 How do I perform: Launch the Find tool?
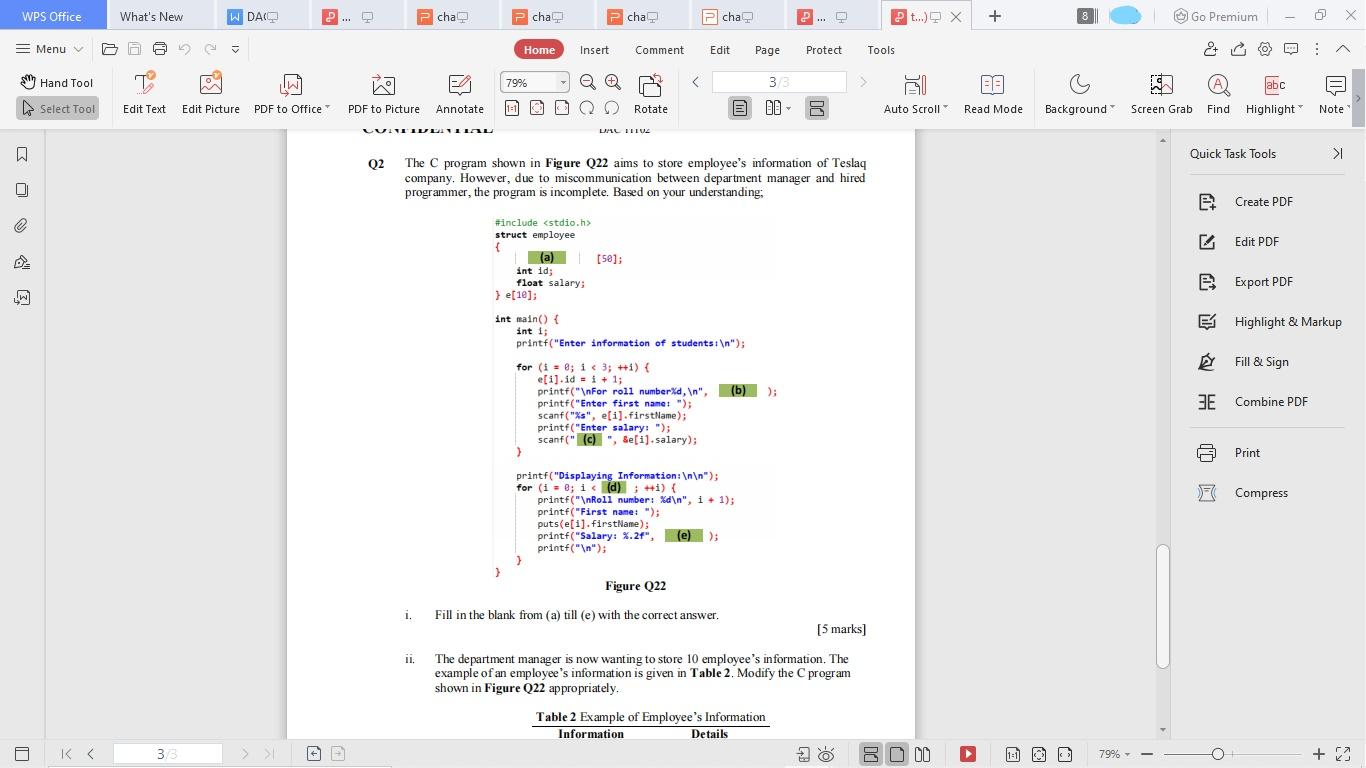(x=1218, y=93)
